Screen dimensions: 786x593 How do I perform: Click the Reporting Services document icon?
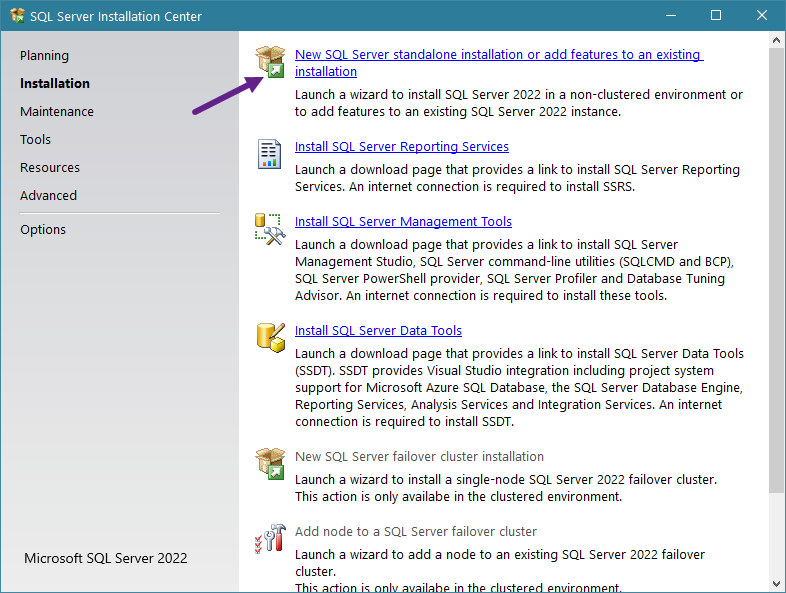pos(269,154)
